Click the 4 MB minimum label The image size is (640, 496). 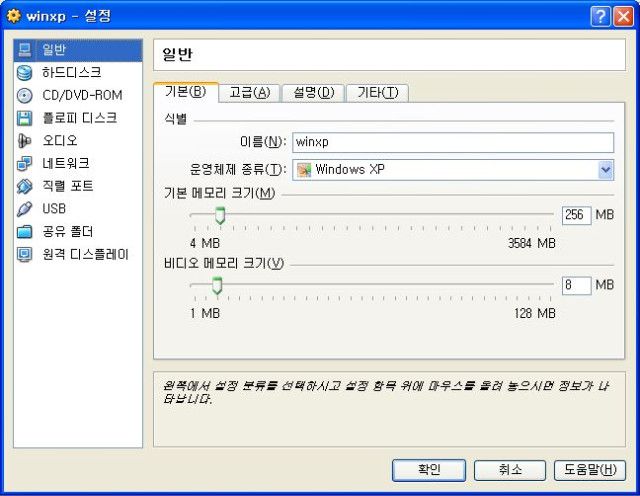coord(205,243)
